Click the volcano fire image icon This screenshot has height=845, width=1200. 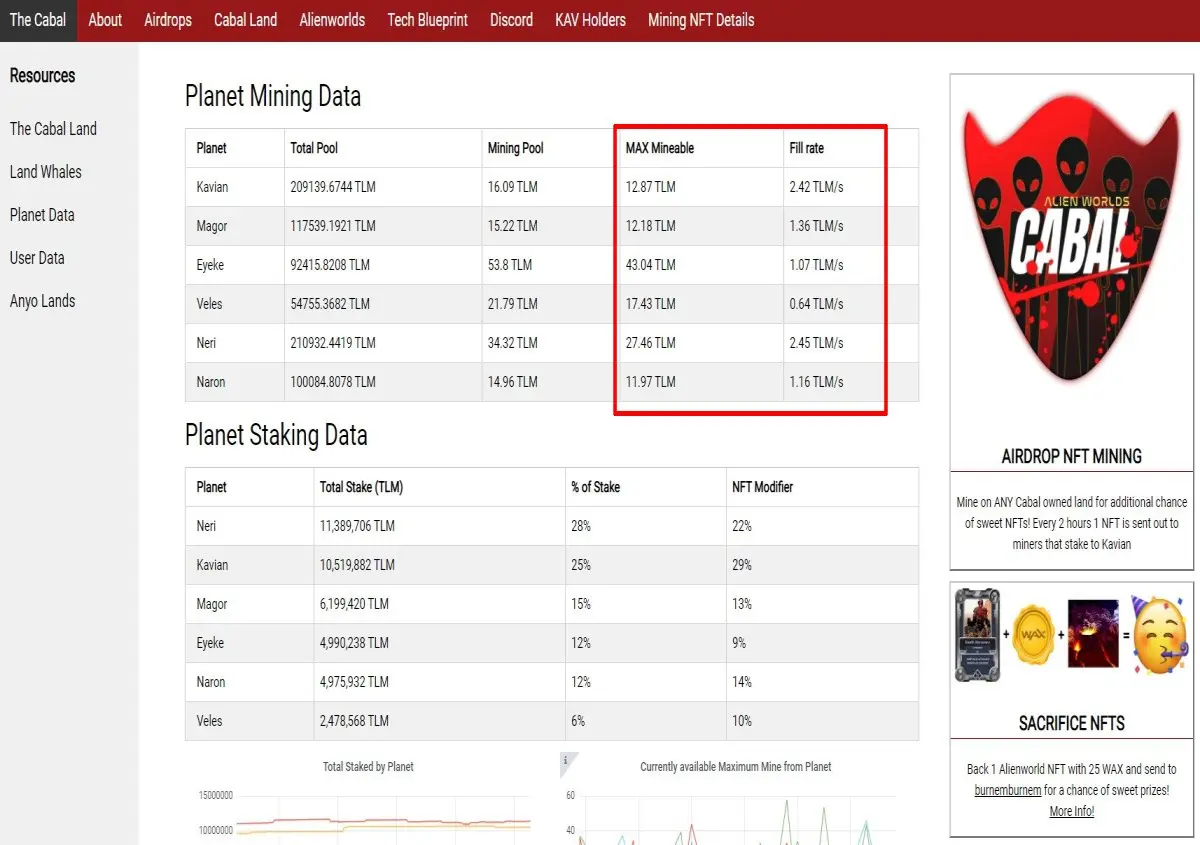[x=1093, y=635]
